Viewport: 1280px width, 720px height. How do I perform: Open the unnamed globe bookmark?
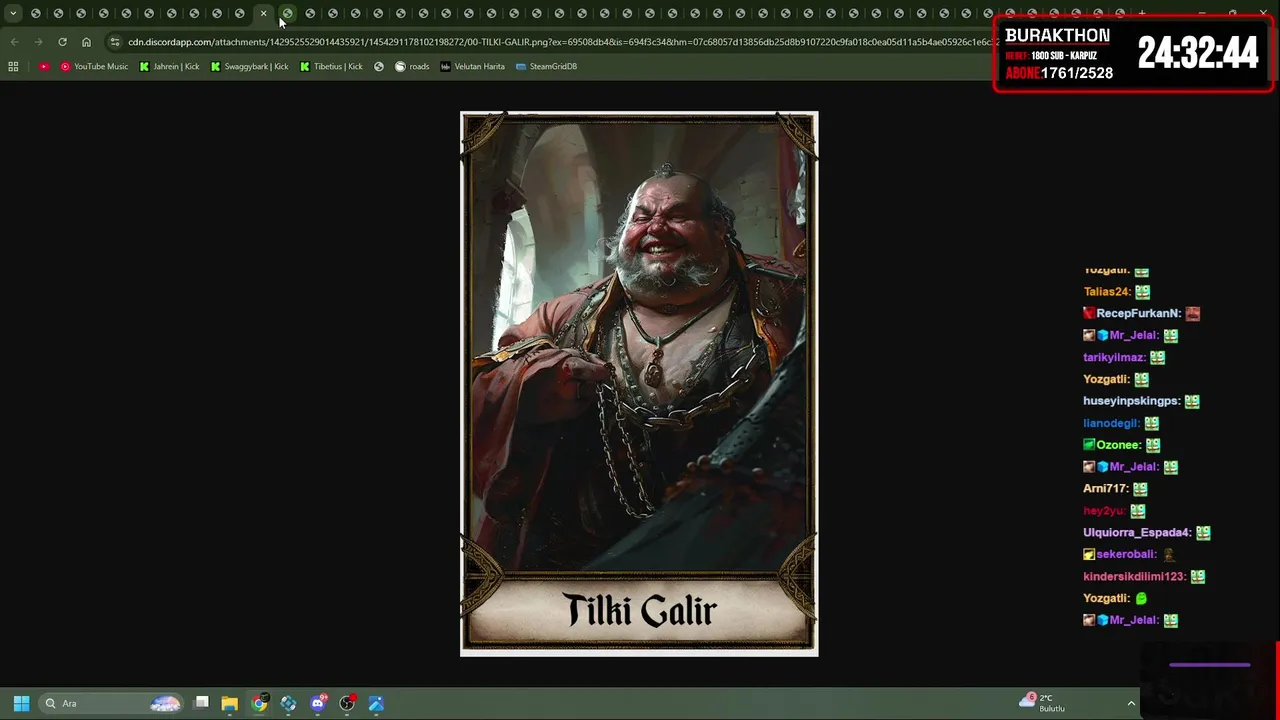379,66
